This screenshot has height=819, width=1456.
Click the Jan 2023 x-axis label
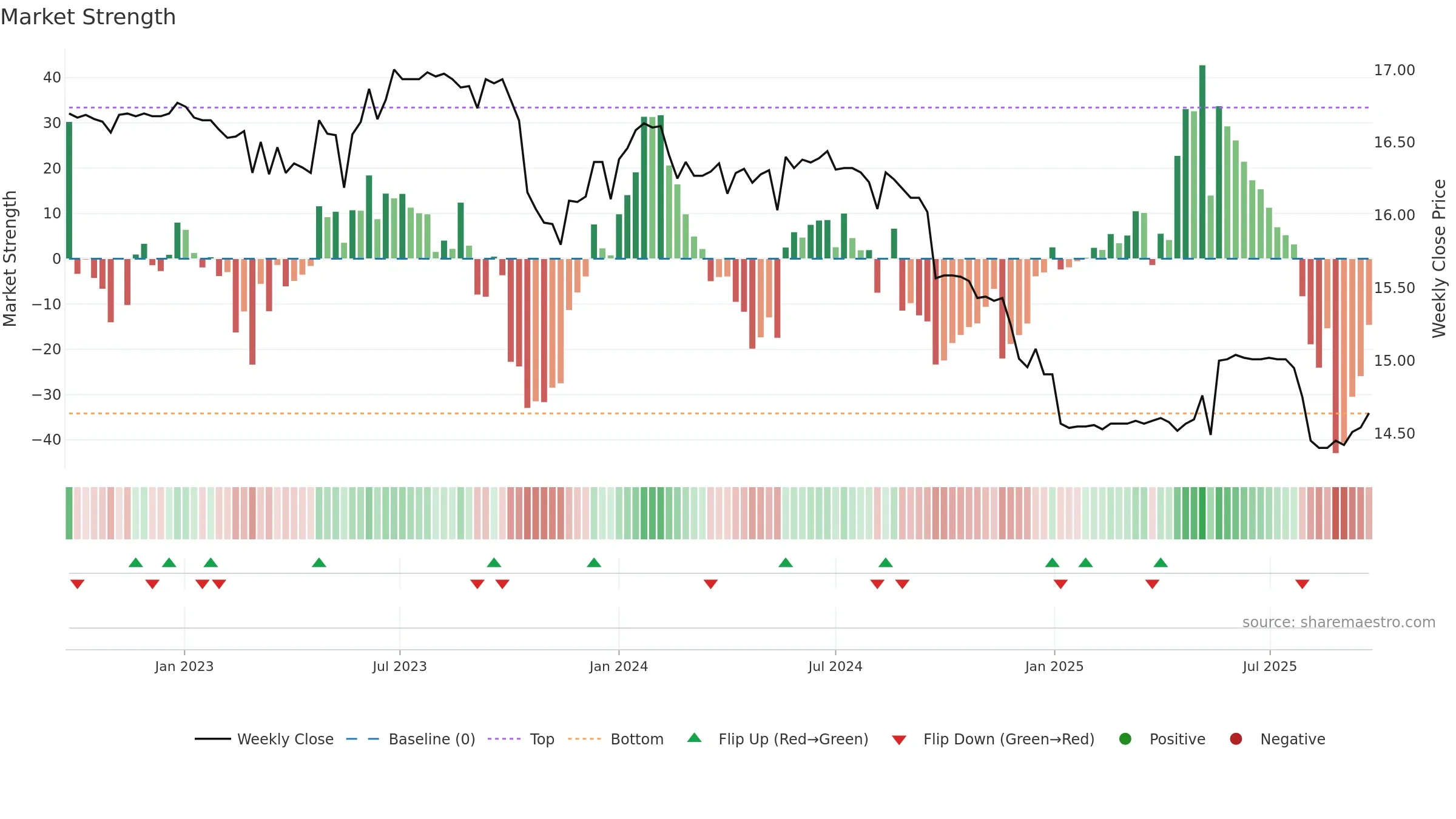(x=184, y=667)
